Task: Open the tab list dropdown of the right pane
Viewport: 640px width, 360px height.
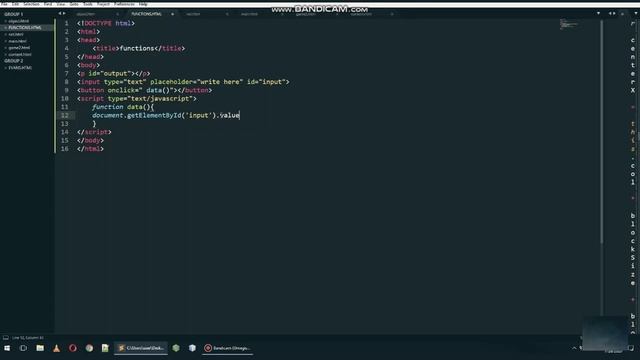Action: [x=636, y=13]
